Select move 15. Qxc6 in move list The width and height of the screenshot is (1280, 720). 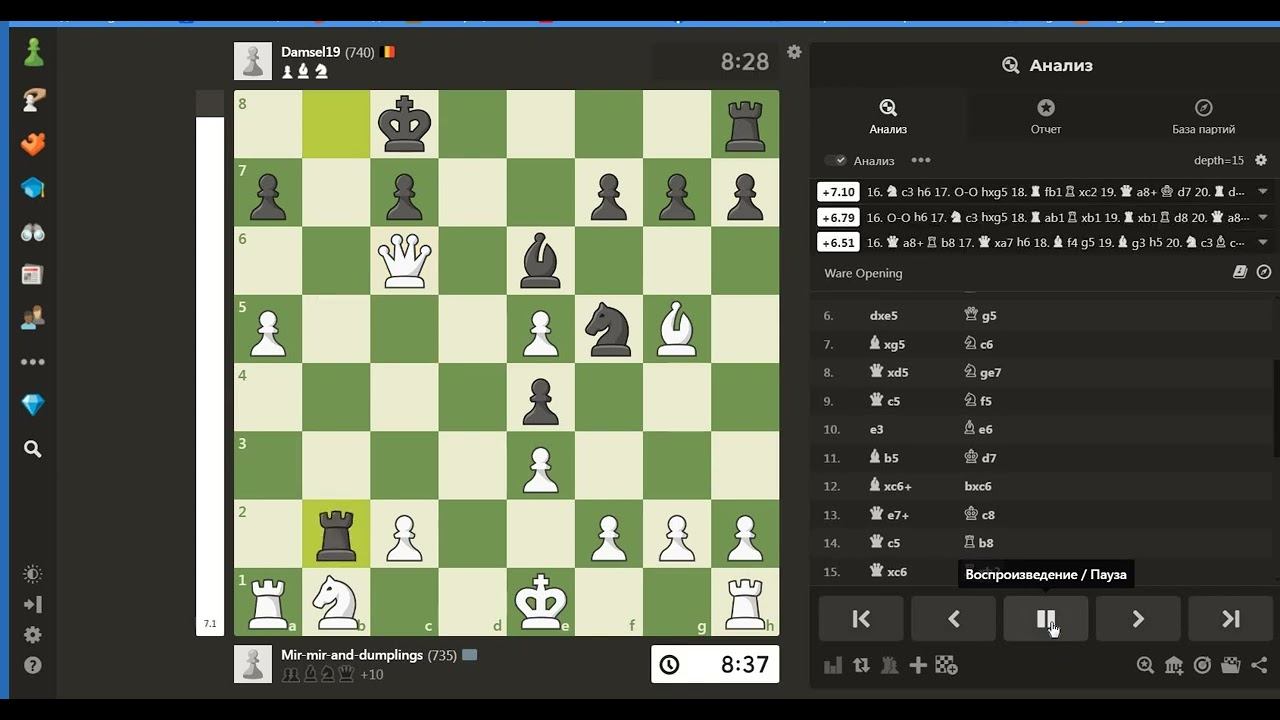point(888,571)
